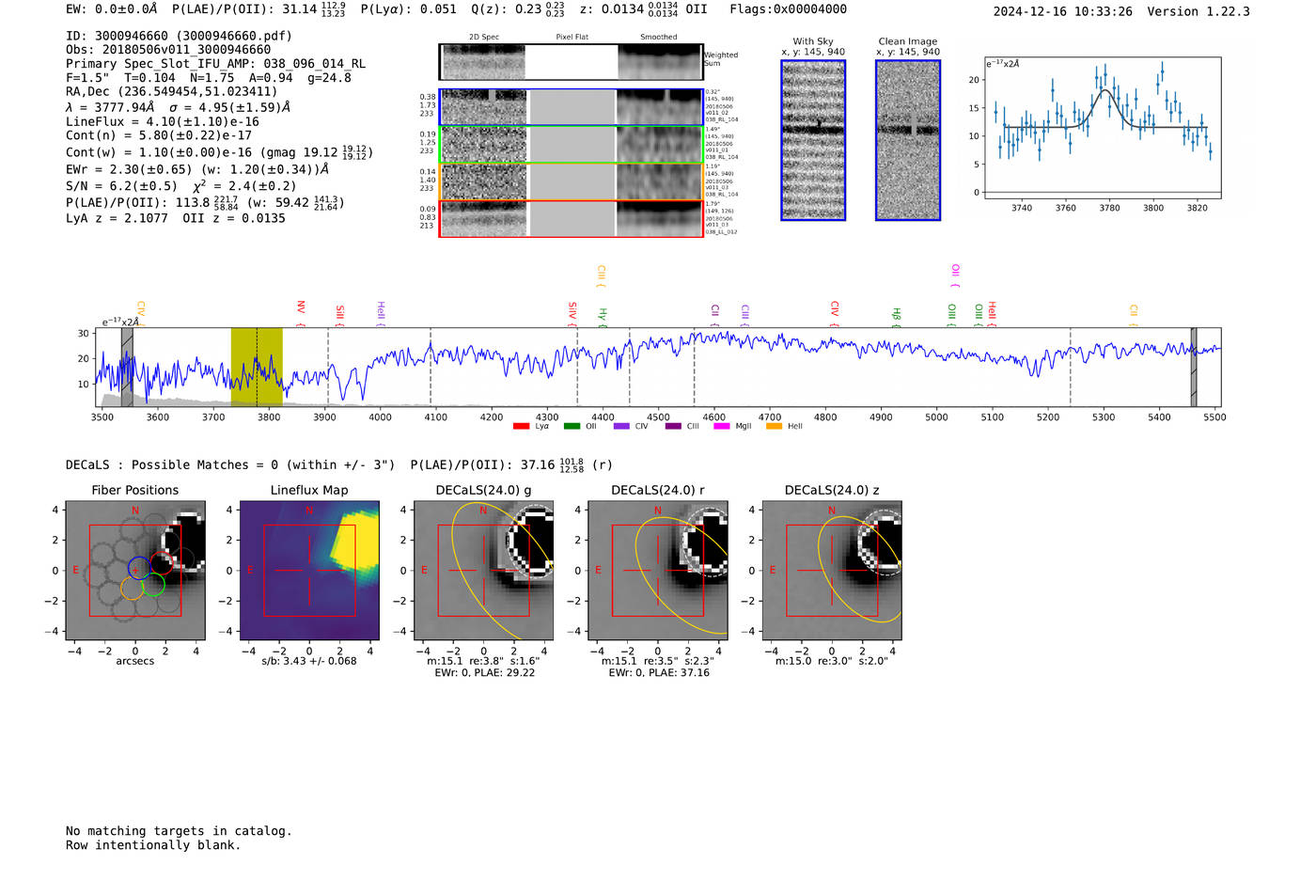Viewport: 1316px width, 896px height.
Task: Click the Version 1.22.3 text
Action: 1198,11
